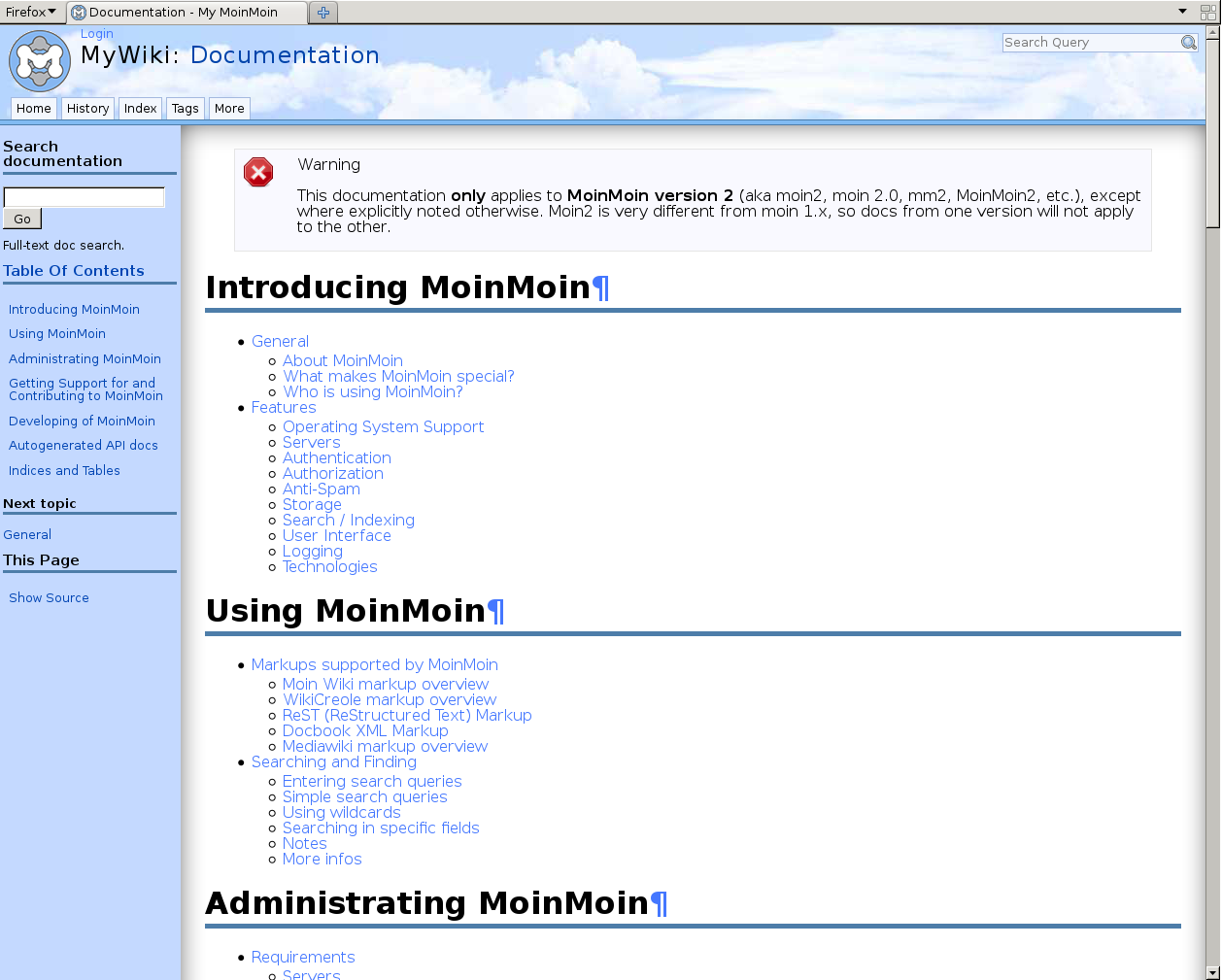Open the Login link

click(97, 34)
